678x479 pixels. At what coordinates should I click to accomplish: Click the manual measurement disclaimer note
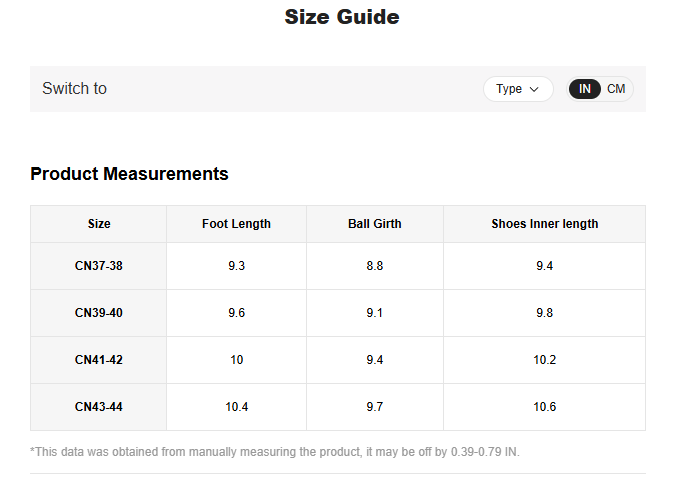pyautogui.click(x=275, y=452)
